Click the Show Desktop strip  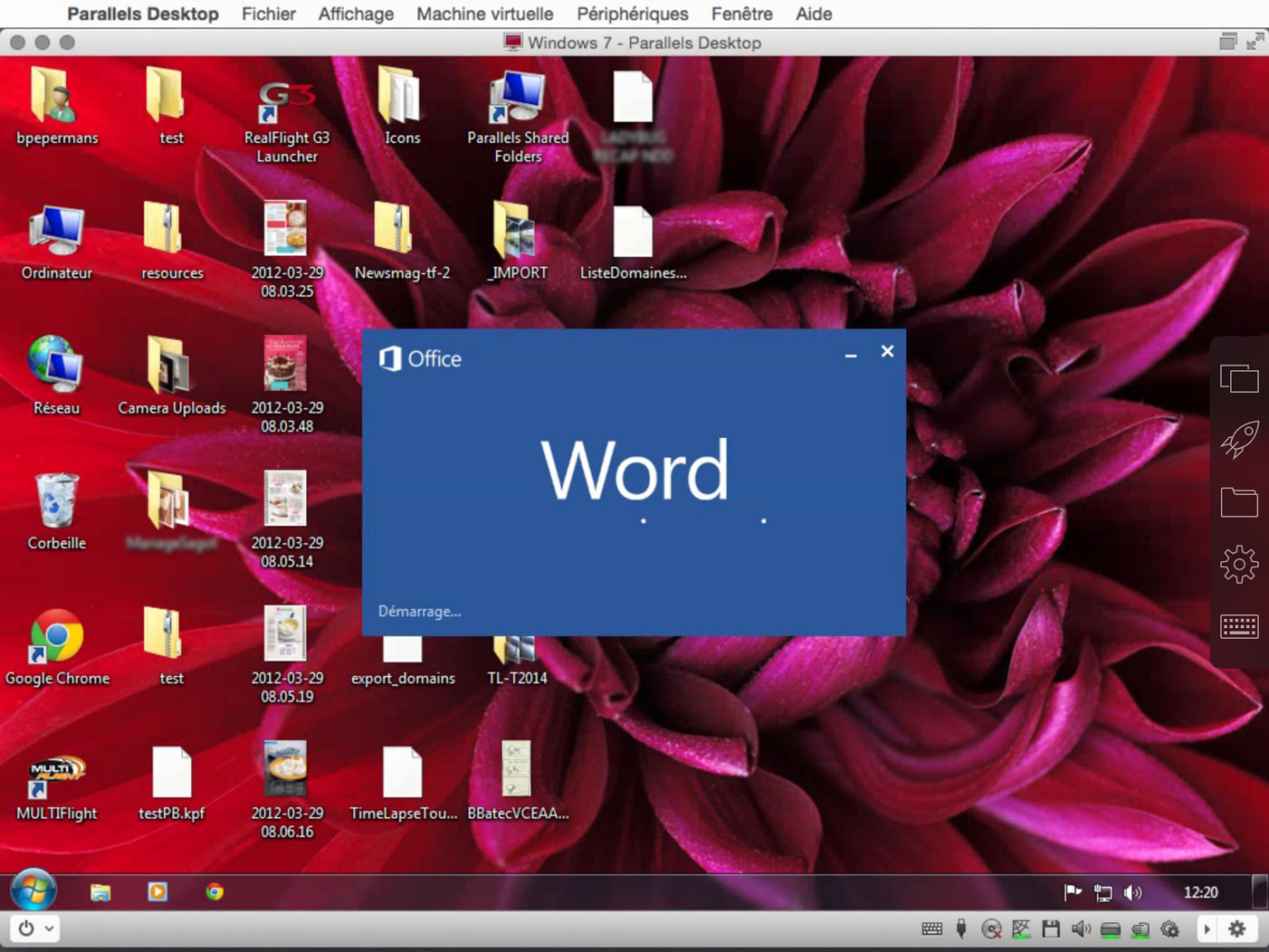click(1259, 891)
